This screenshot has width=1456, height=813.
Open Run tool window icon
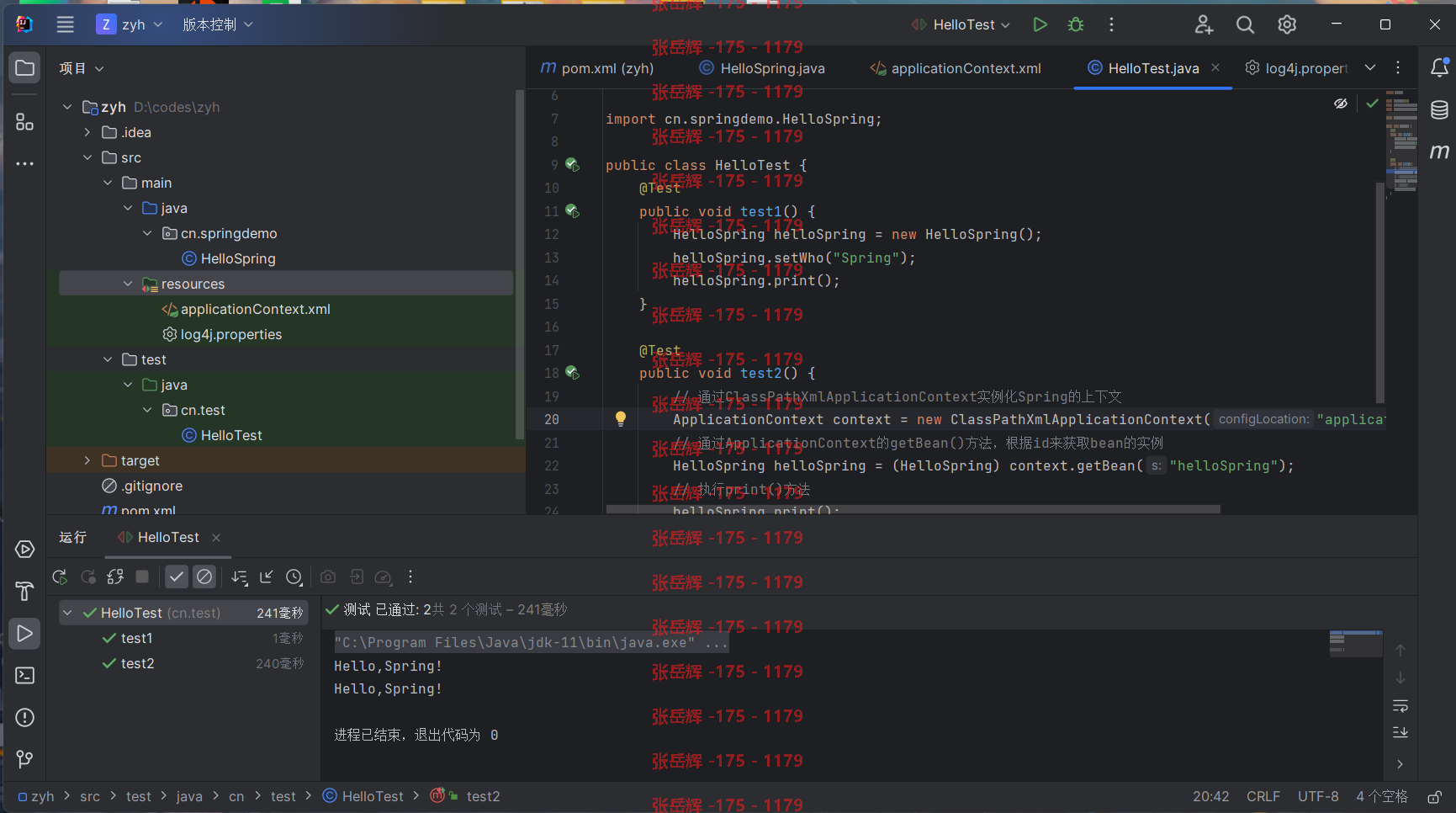tap(24, 634)
